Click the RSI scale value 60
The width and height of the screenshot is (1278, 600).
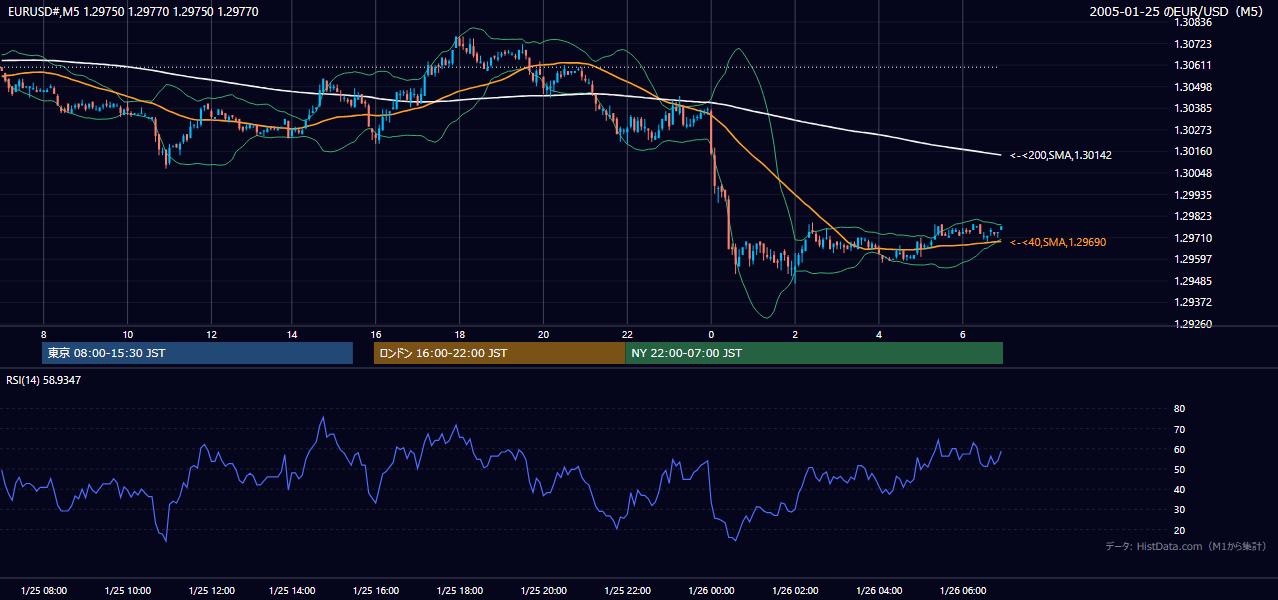pos(1179,449)
